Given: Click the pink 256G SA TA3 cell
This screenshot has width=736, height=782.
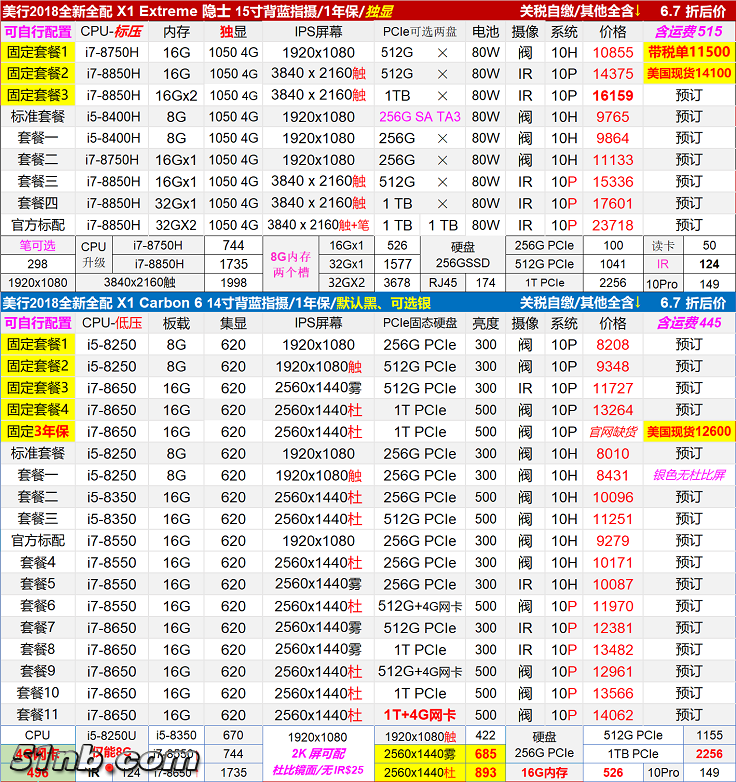Looking at the screenshot, I should [x=420, y=117].
